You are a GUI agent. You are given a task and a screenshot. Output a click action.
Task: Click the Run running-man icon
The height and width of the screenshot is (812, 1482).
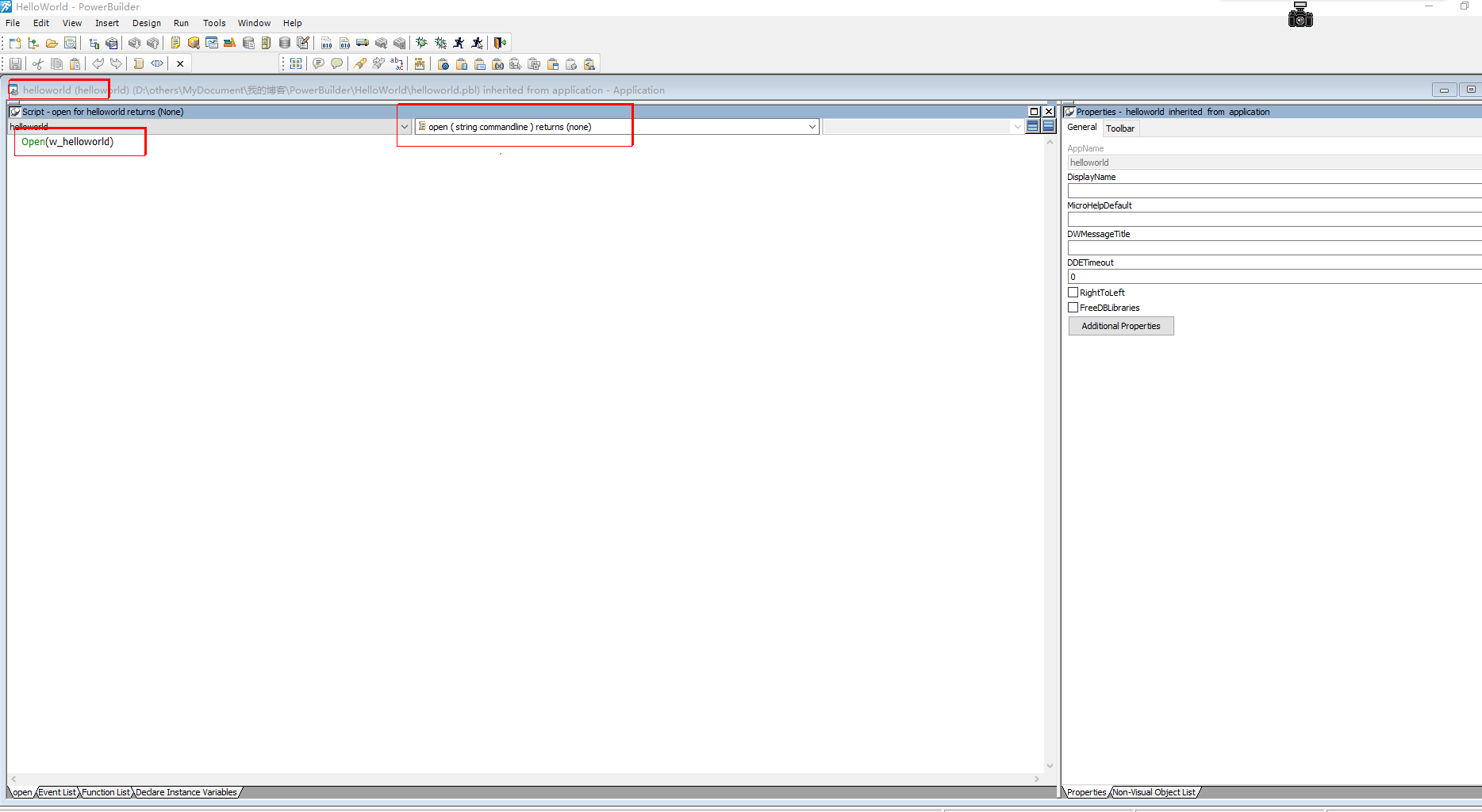point(459,43)
